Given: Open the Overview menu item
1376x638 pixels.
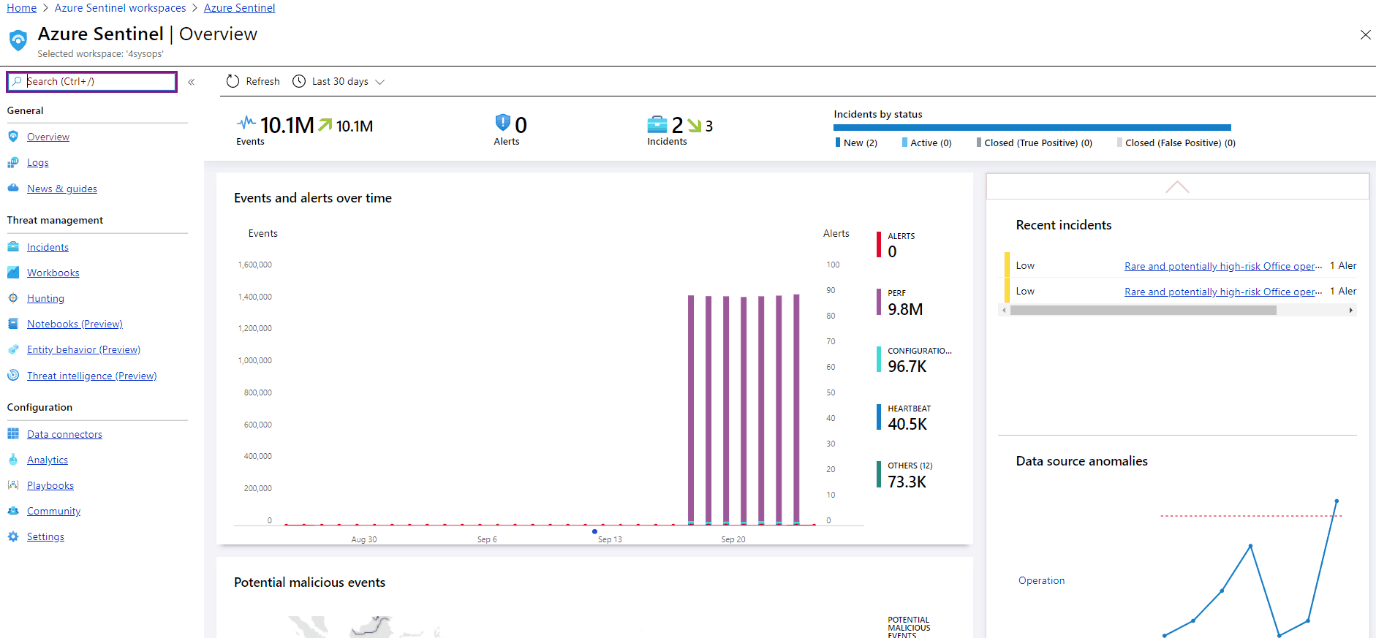Looking at the screenshot, I should coord(48,137).
